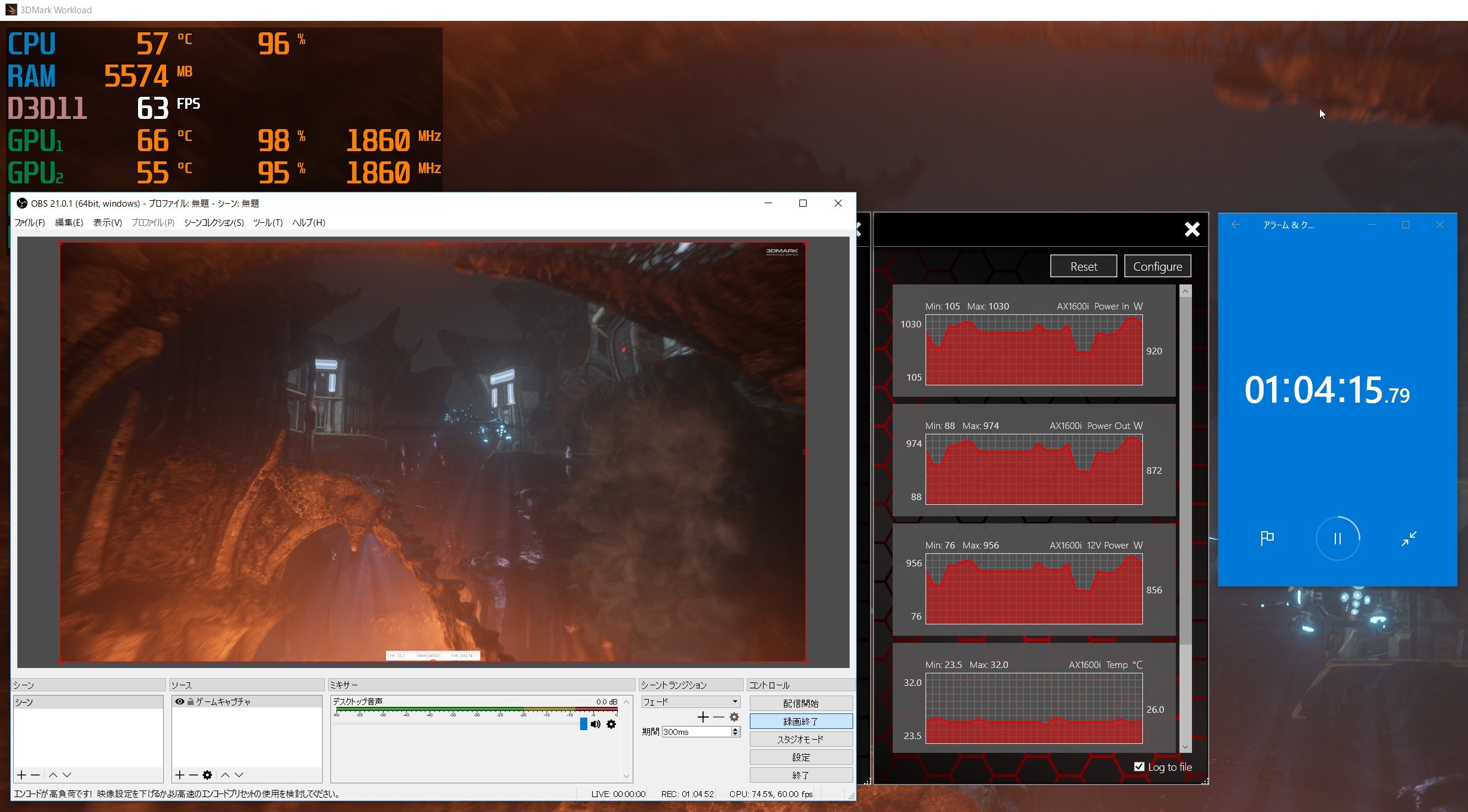Open シーンコレクション(S) menu
This screenshot has height=812, width=1468.
(x=214, y=222)
